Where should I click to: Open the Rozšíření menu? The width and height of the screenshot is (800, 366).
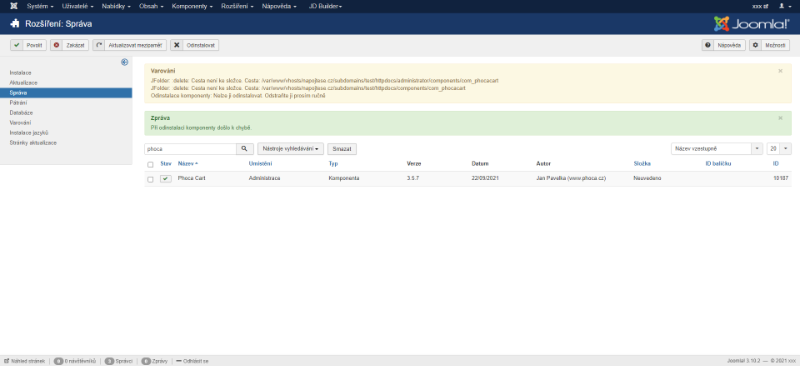click(x=237, y=6)
